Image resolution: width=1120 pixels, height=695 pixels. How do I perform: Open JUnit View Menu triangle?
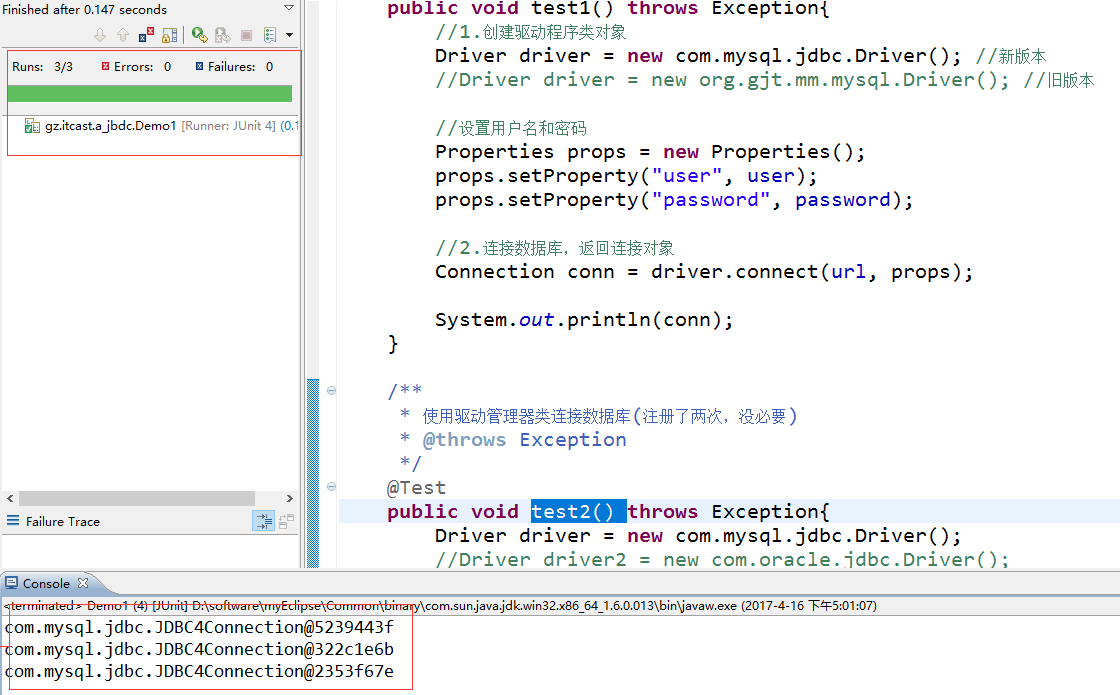[x=289, y=8]
